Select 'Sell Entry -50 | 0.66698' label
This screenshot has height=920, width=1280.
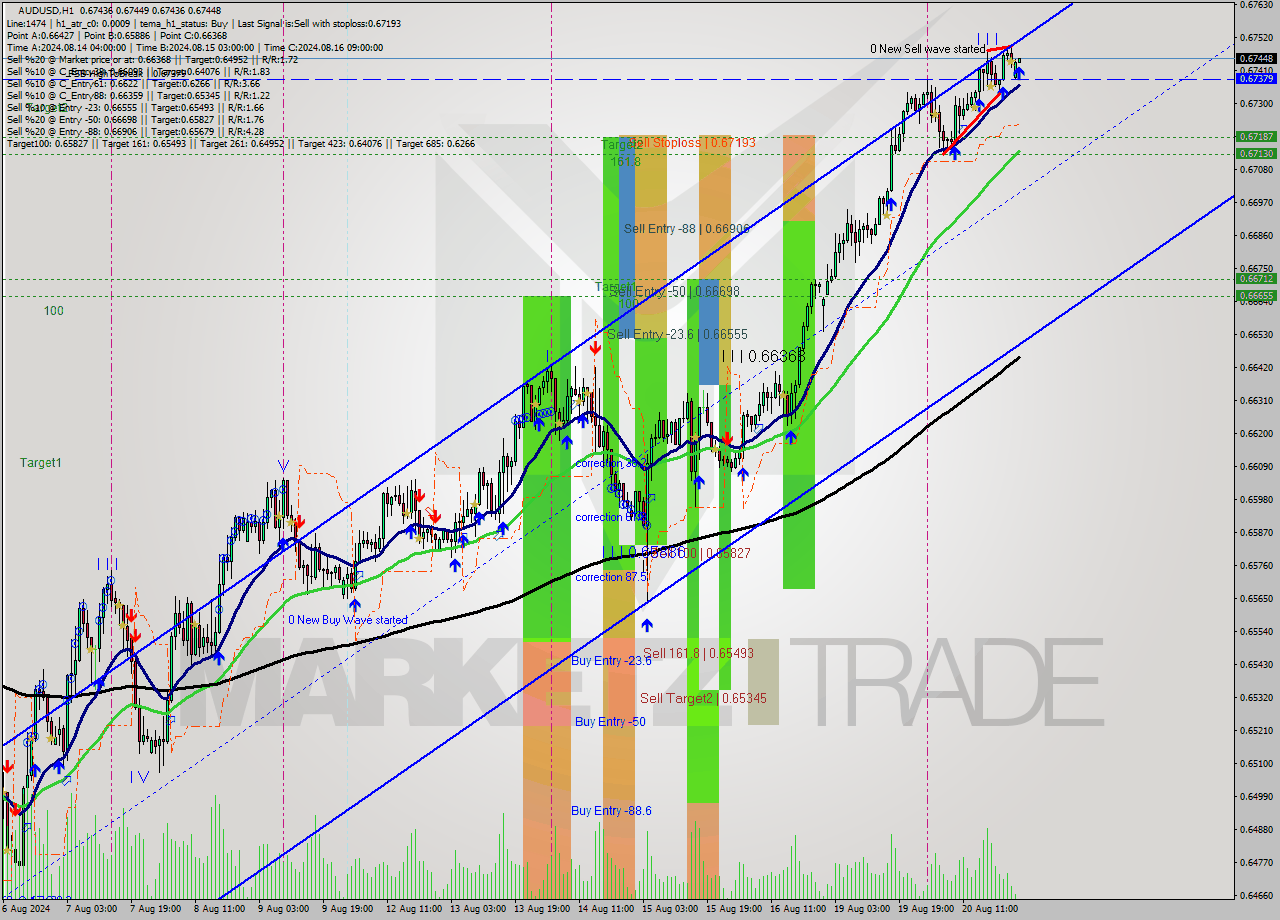pos(674,291)
